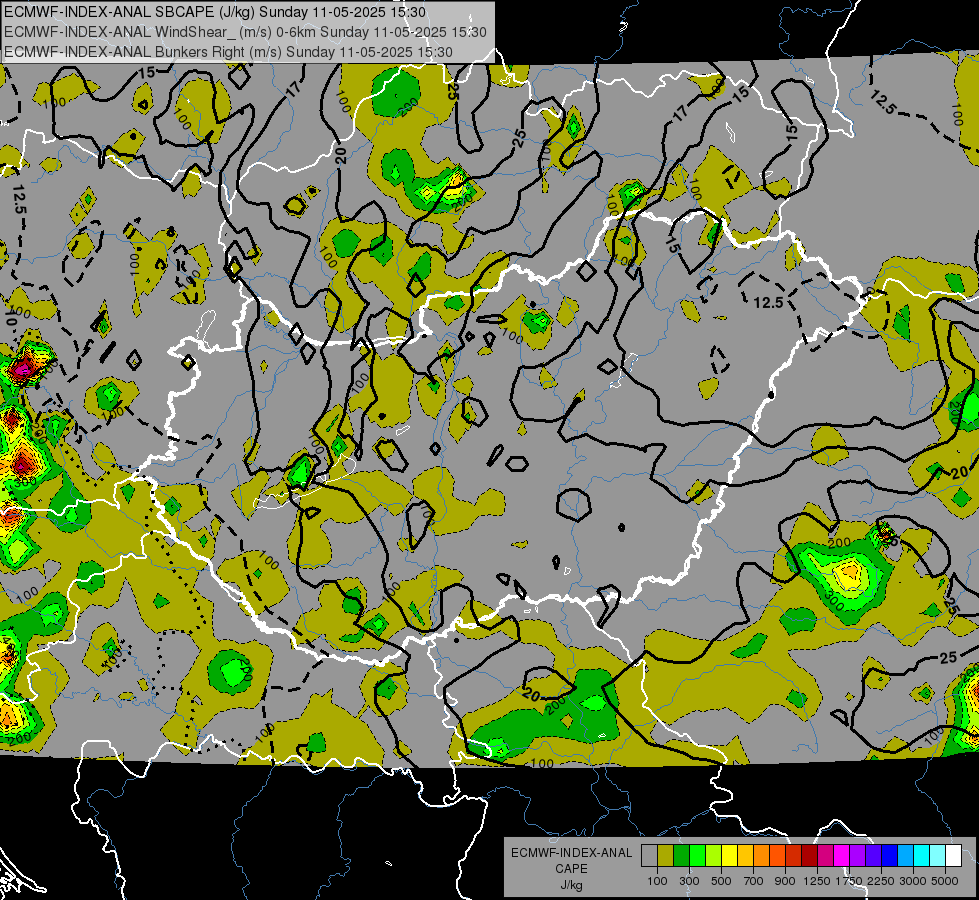Viewport: 979px width, 900px height.
Task: Click the 5000 tick value in the legend
Action: 945,881
